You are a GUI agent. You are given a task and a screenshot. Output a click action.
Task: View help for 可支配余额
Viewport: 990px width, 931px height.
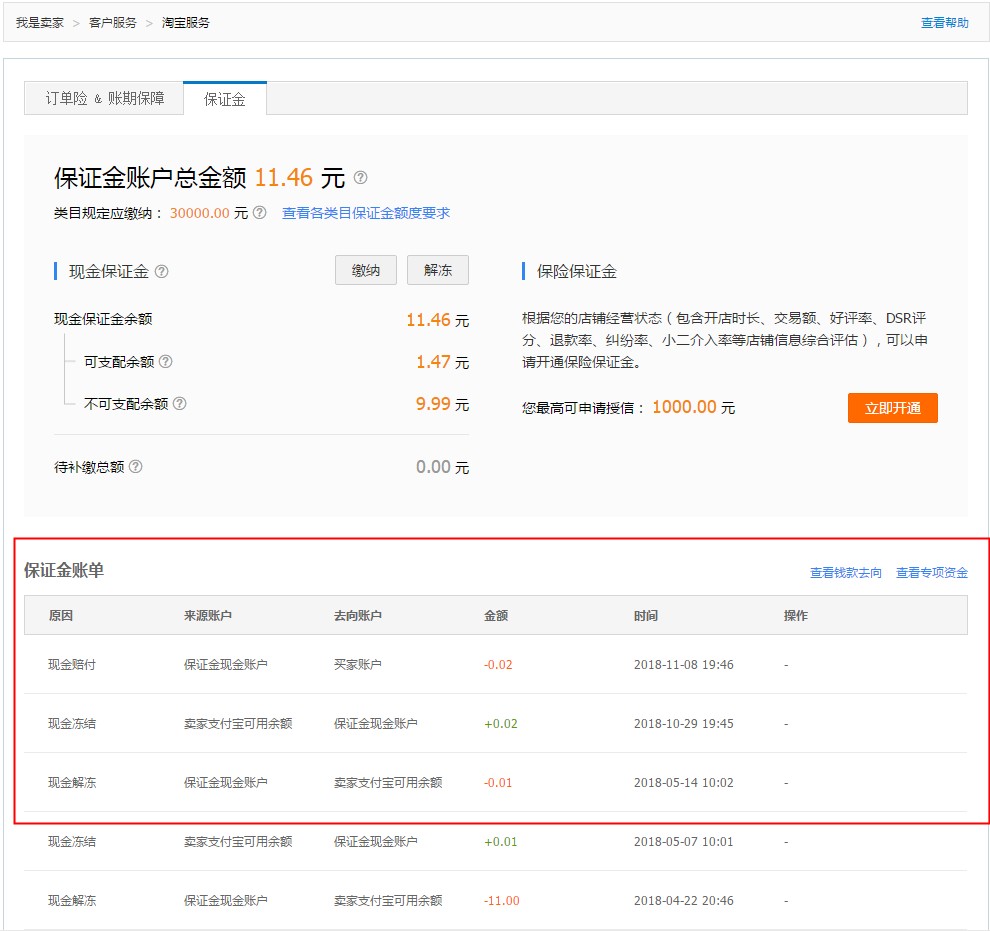167,363
